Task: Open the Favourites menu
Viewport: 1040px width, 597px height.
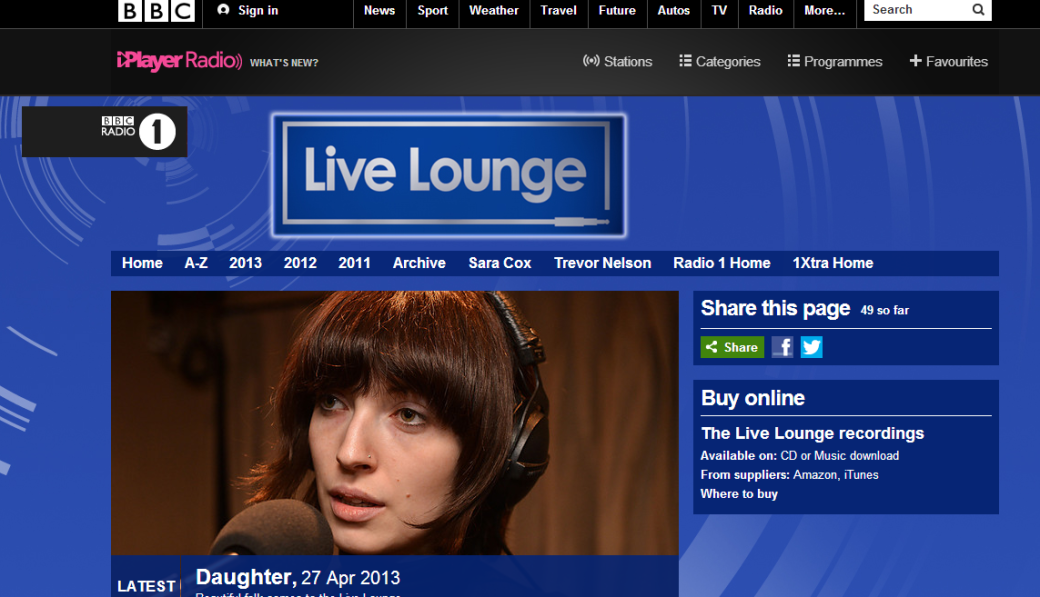Action: pyautogui.click(x=948, y=62)
